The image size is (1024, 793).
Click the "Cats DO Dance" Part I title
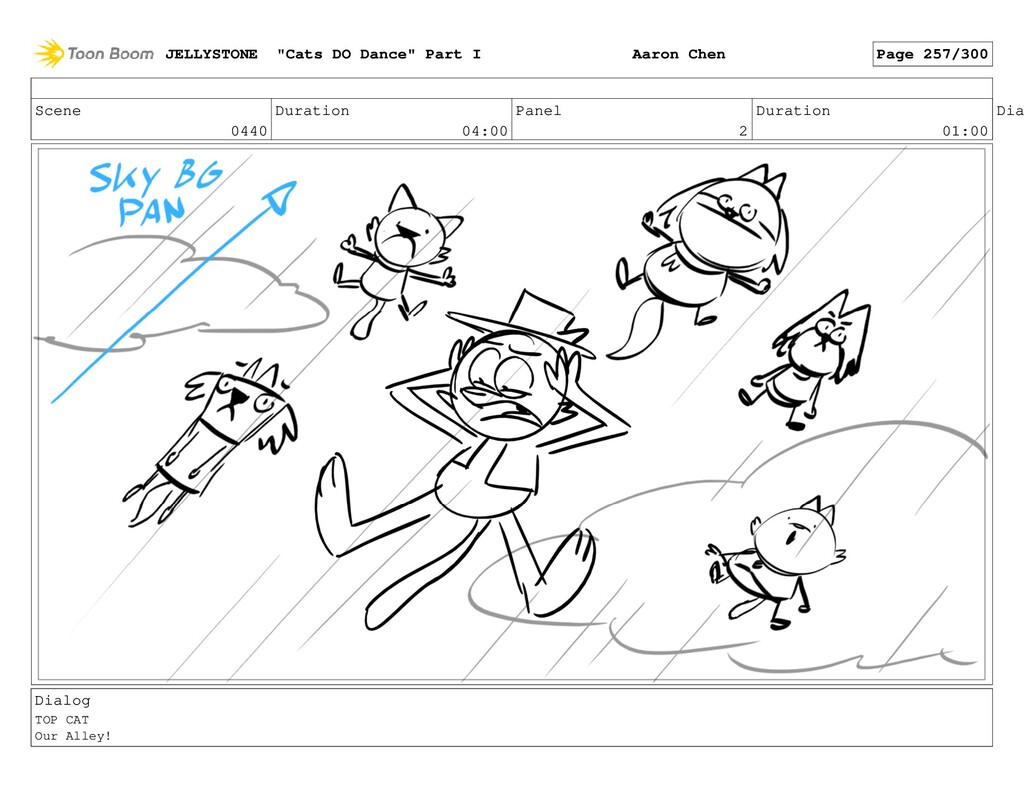[x=379, y=54]
